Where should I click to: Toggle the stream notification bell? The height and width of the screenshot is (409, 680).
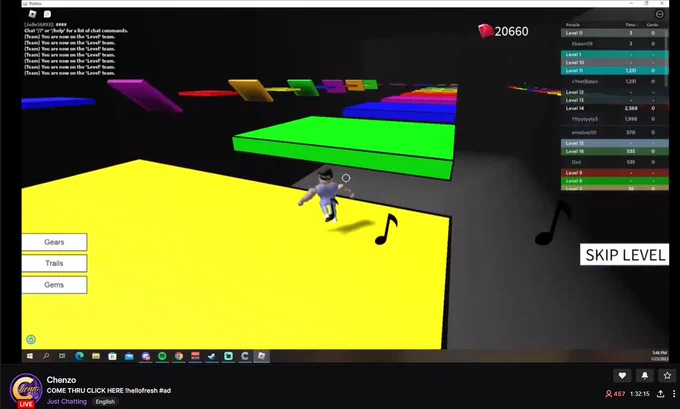tap(645, 376)
